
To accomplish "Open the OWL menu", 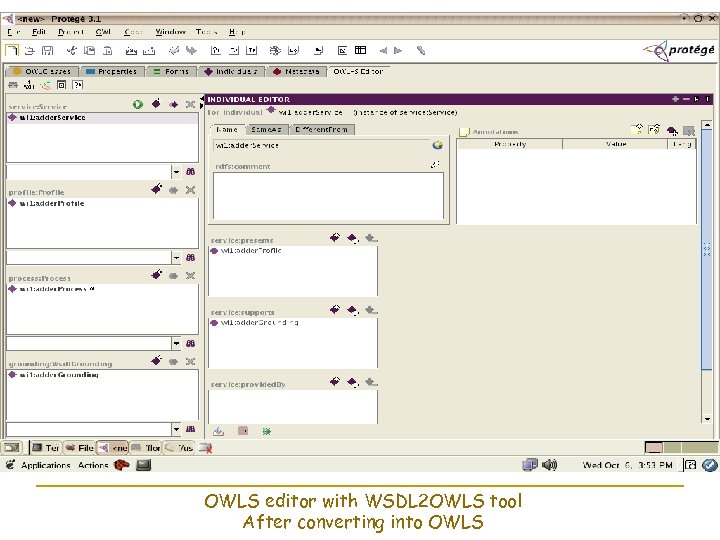I will click(103, 32).
